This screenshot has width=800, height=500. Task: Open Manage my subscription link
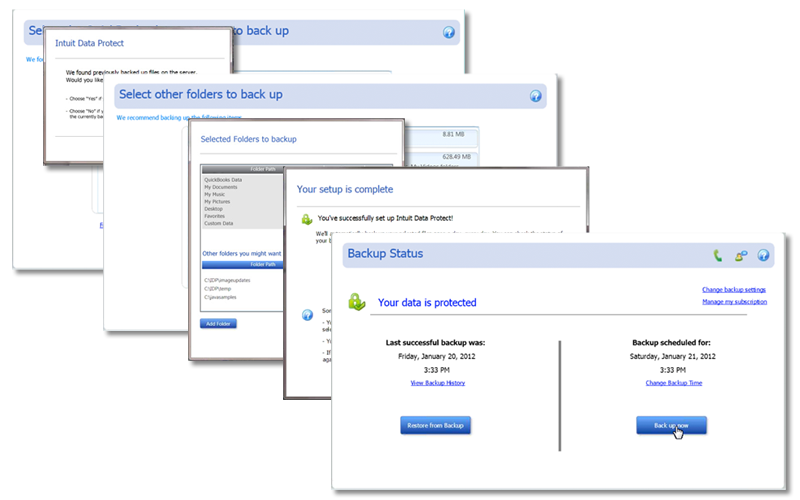734,301
